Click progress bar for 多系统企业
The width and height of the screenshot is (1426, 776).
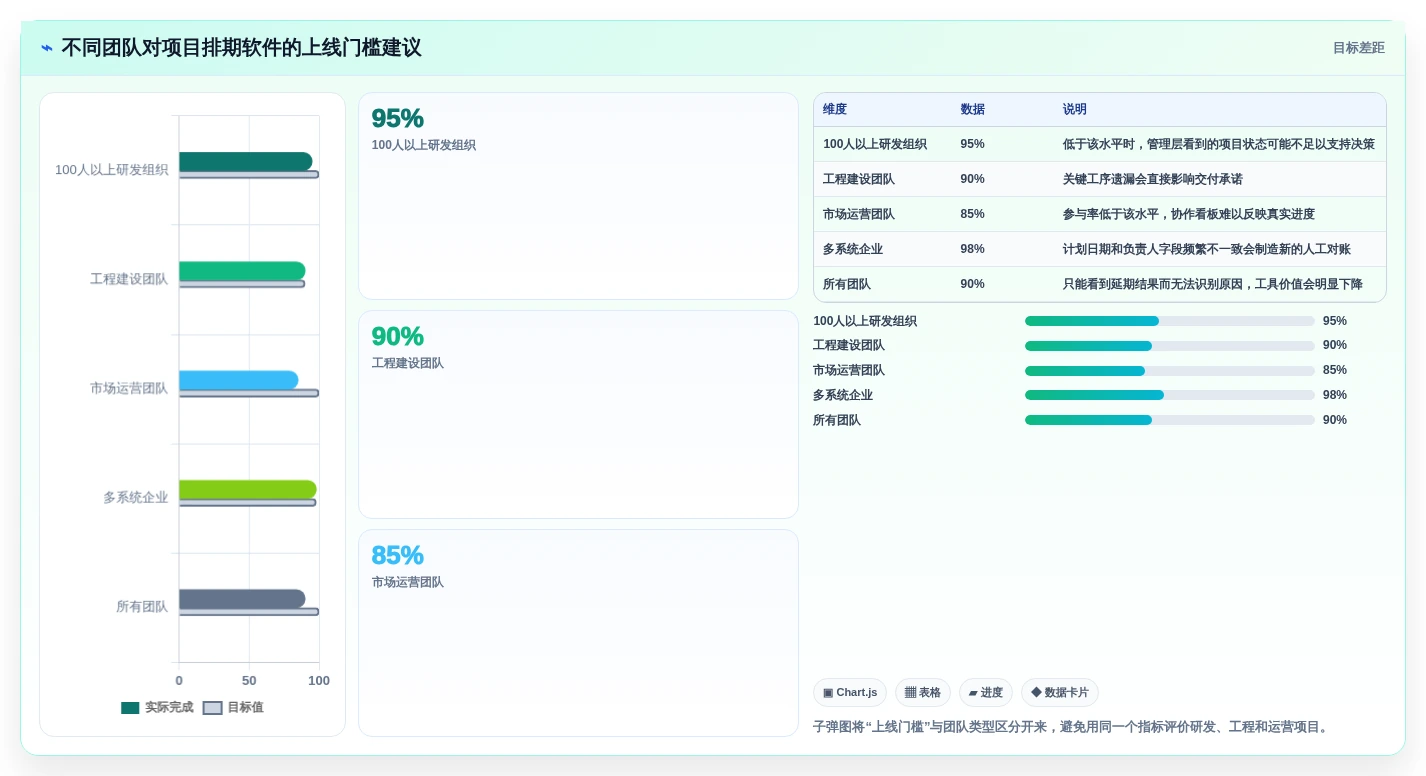(x=1170, y=395)
